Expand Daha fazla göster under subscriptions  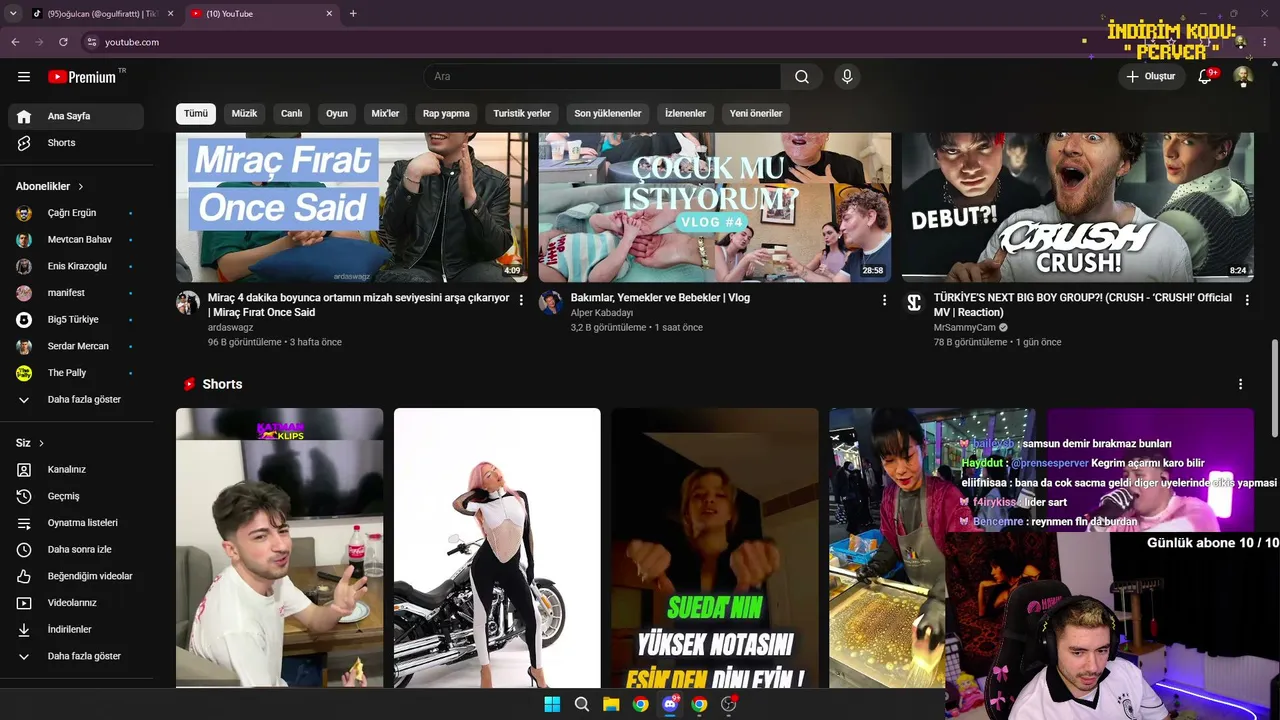[x=76, y=399]
